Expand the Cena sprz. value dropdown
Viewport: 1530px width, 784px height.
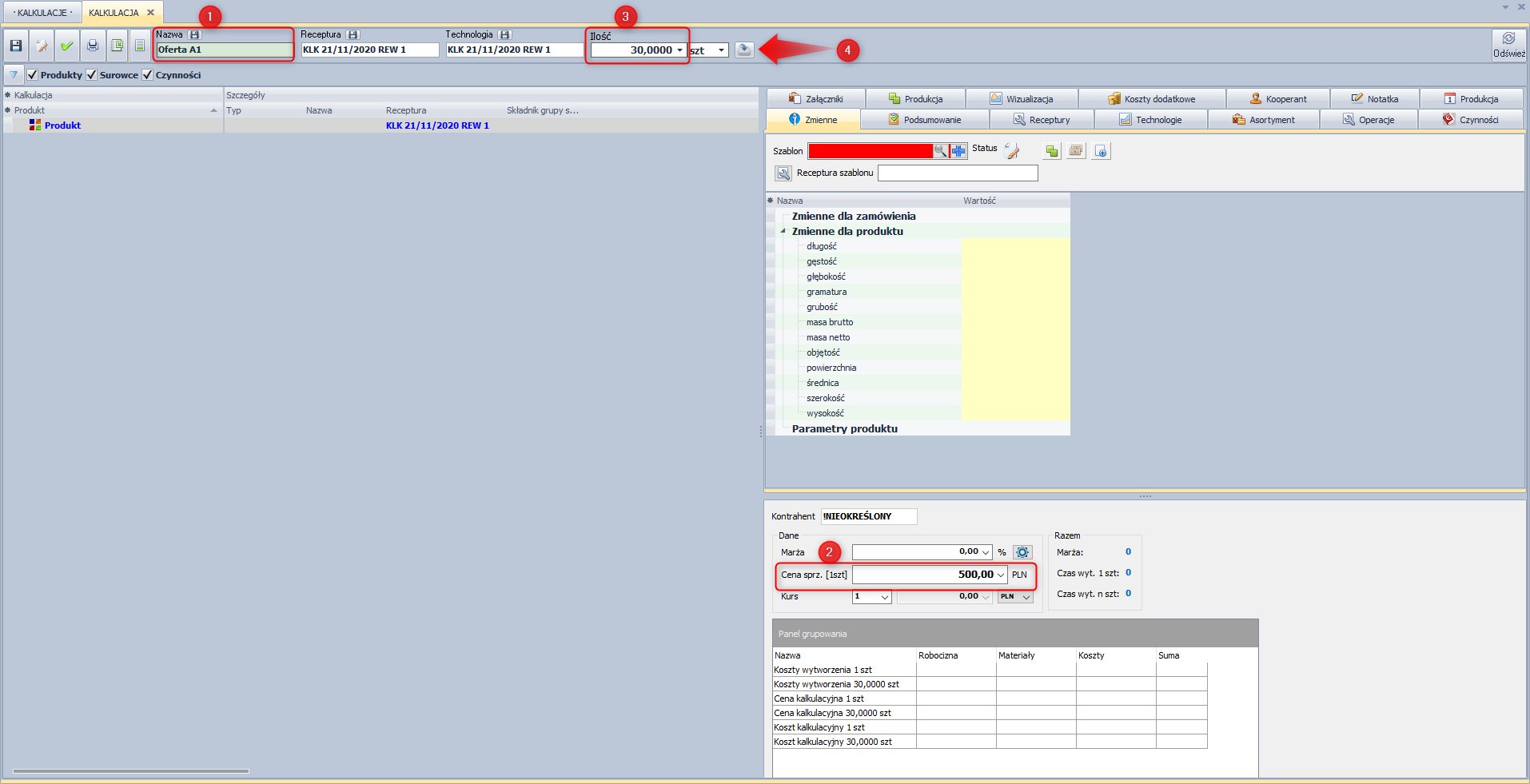1001,575
